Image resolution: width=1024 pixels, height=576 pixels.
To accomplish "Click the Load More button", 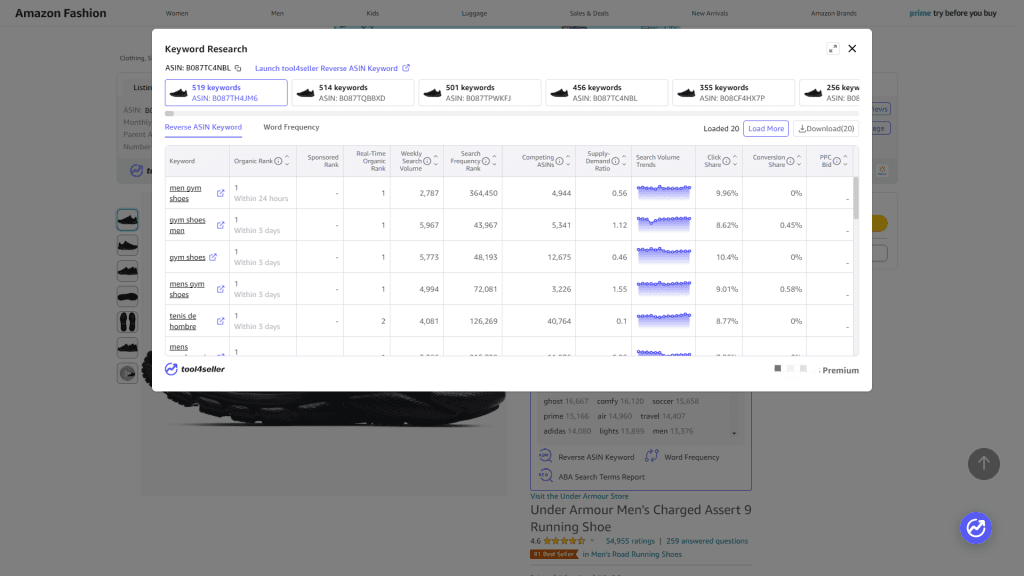I will 766,129.
